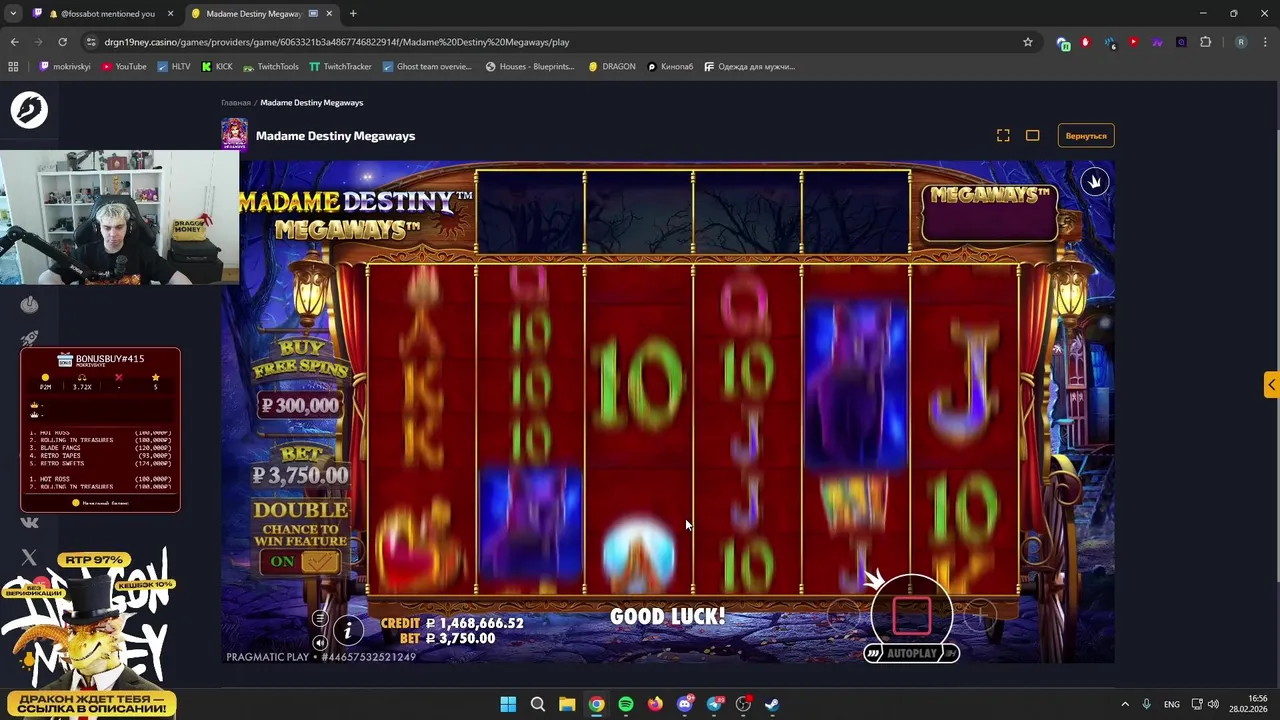Open Windows taskbar search
Screen dimensions: 1280x720
537,704
